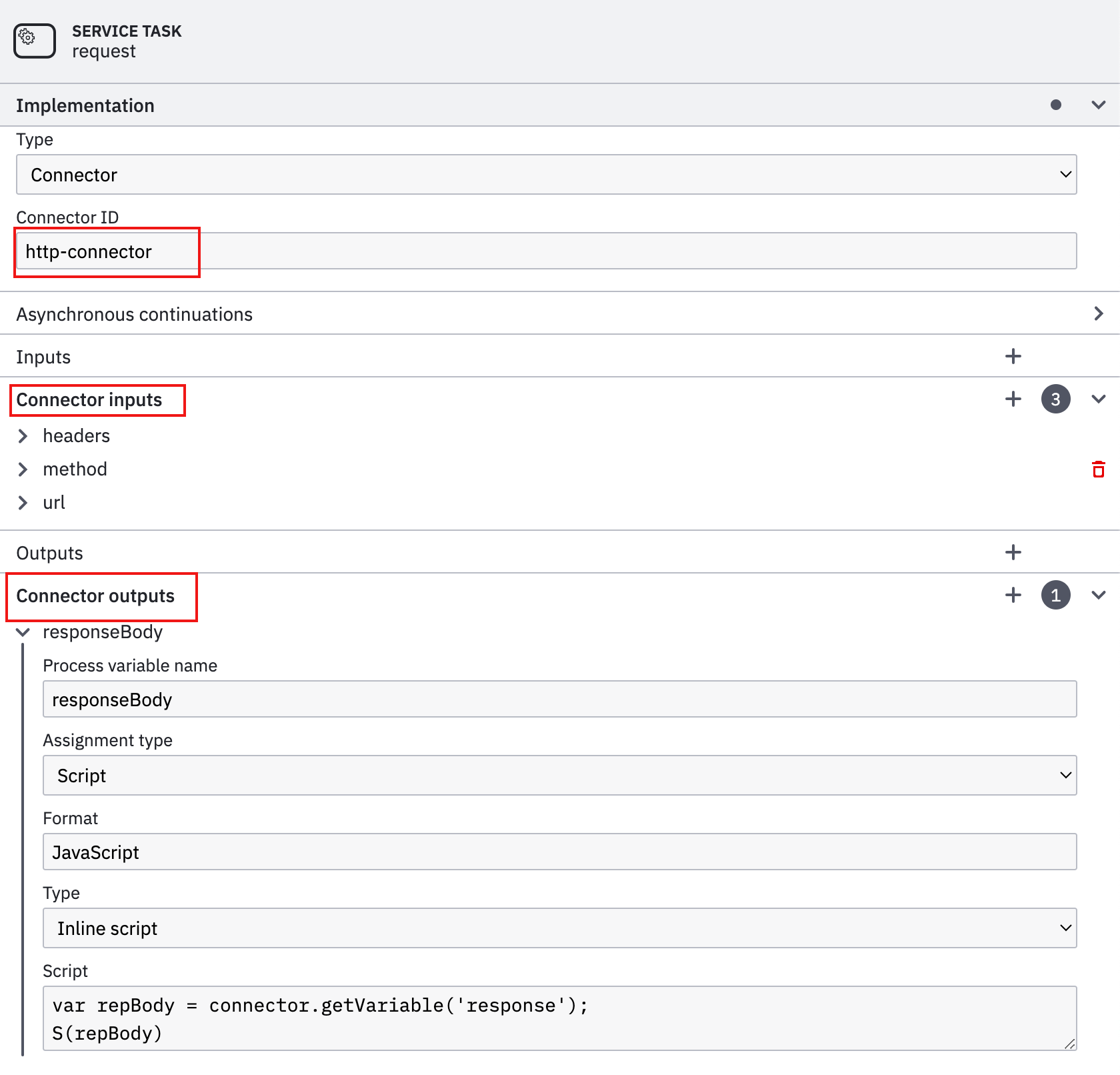Expand Asynchronous continuations section
The width and height of the screenshot is (1120, 1075).
[1099, 313]
